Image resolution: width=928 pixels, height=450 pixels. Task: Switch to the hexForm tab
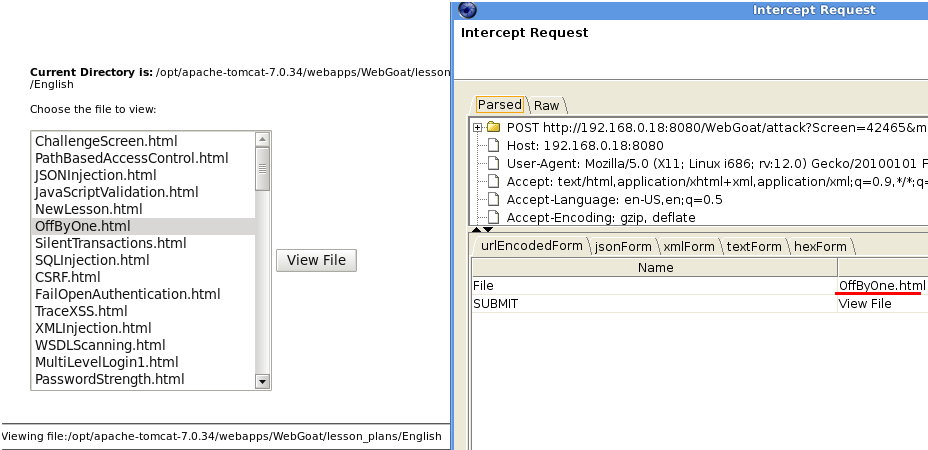[x=819, y=246]
